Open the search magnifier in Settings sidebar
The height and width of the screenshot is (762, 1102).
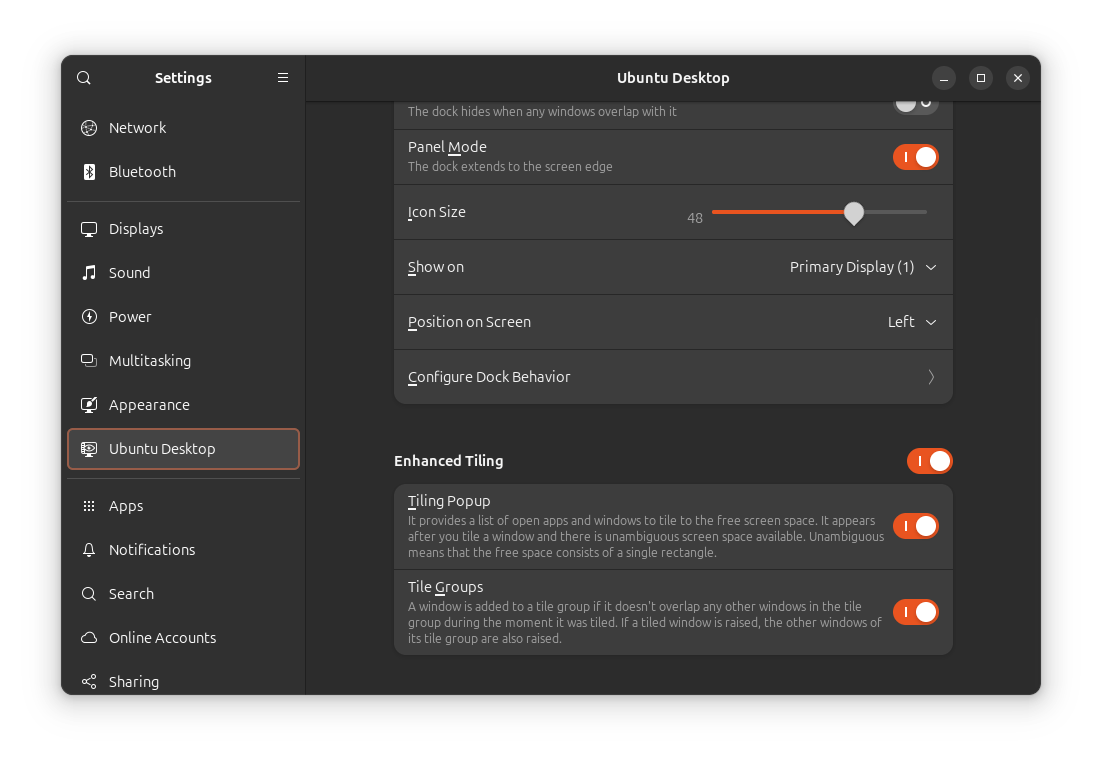point(83,77)
